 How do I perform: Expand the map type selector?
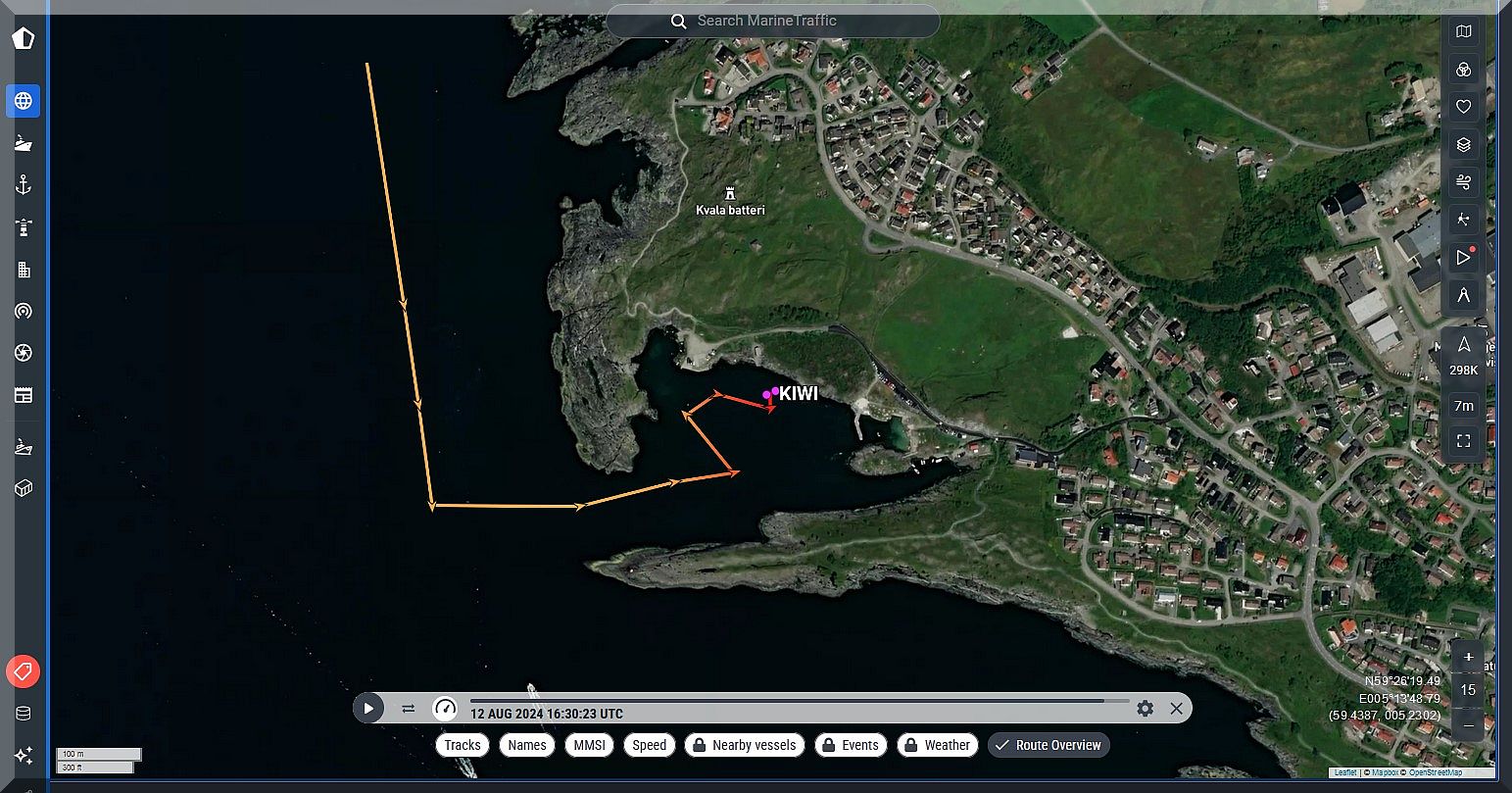point(1463,31)
